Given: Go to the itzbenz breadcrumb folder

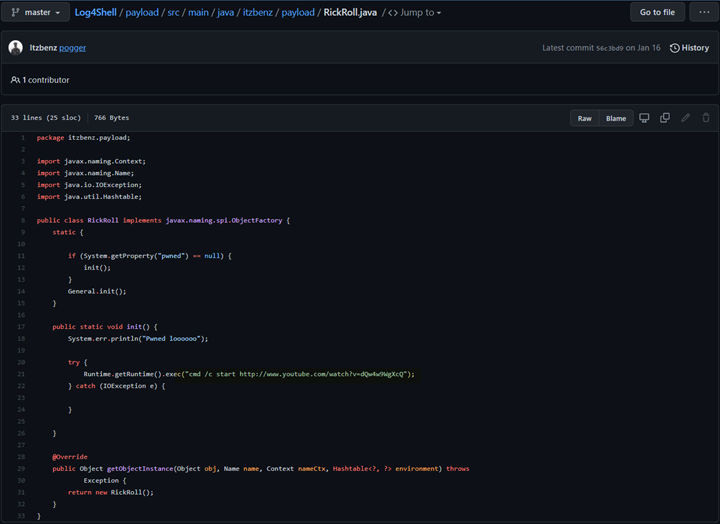Looking at the screenshot, I should 258,12.
